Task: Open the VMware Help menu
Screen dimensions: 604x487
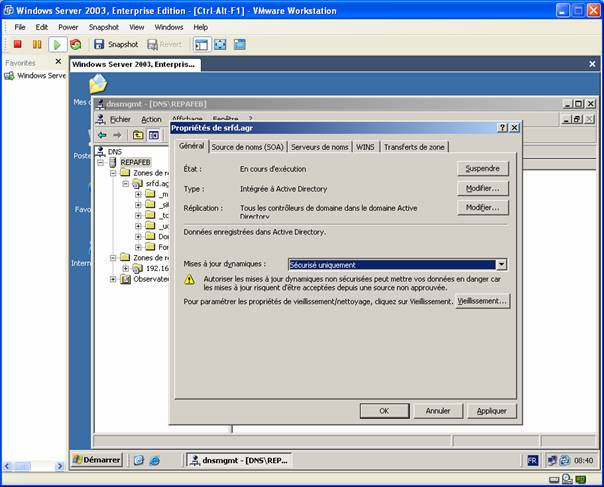Action: pyautogui.click(x=200, y=27)
